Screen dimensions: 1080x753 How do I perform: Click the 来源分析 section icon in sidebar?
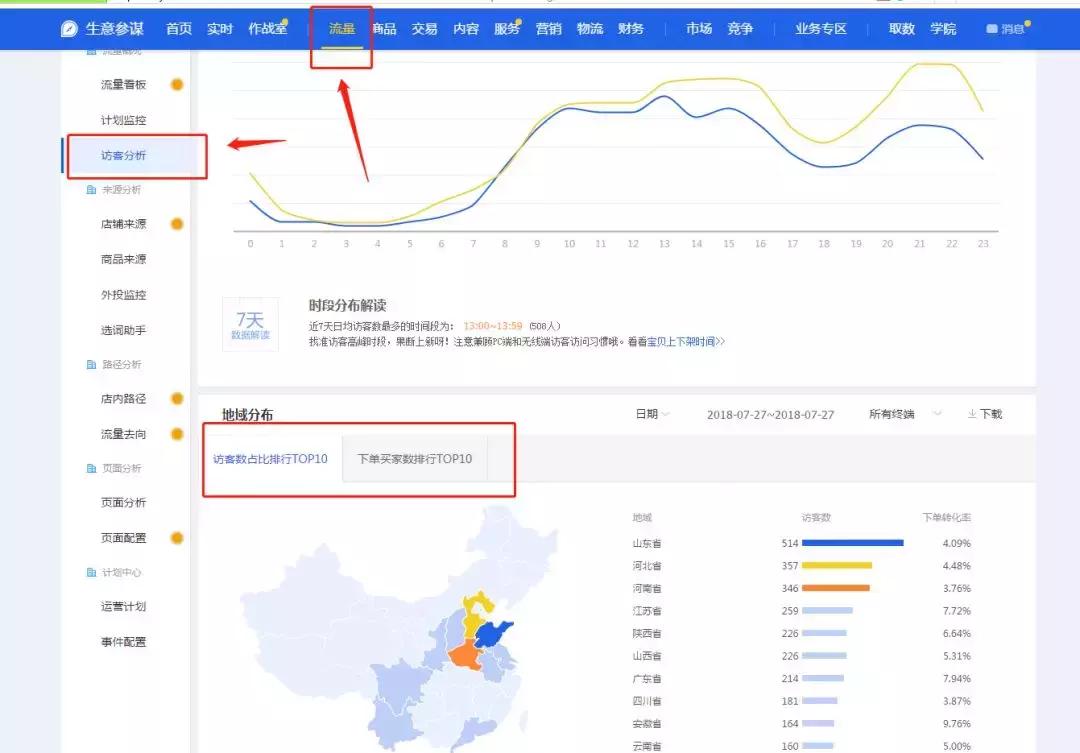pyautogui.click(x=89, y=189)
